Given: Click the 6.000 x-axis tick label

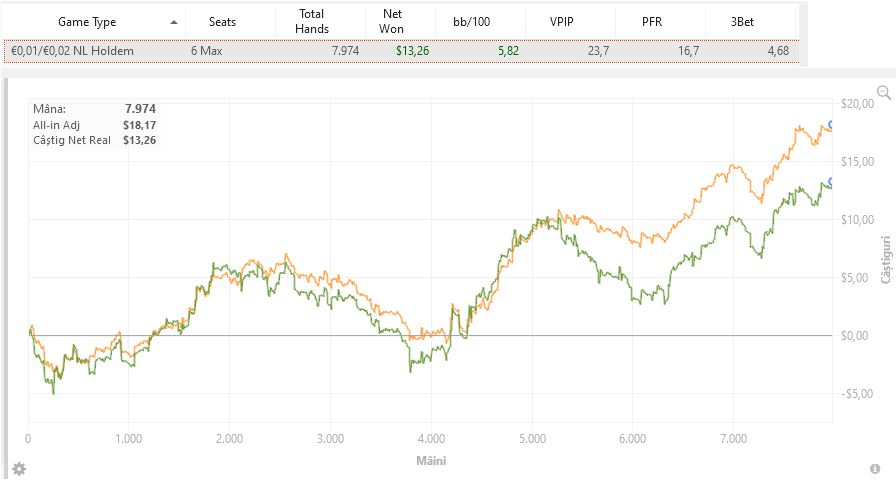Looking at the screenshot, I should (x=633, y=439).
